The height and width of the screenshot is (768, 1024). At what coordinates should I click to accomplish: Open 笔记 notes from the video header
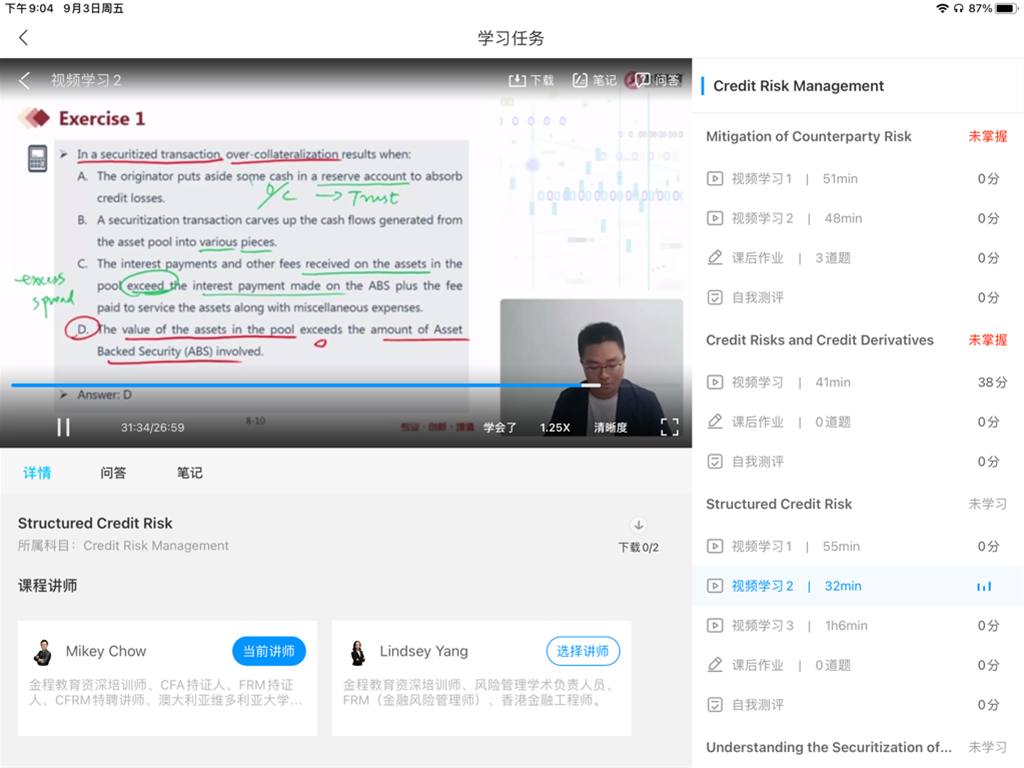(594, 80)
